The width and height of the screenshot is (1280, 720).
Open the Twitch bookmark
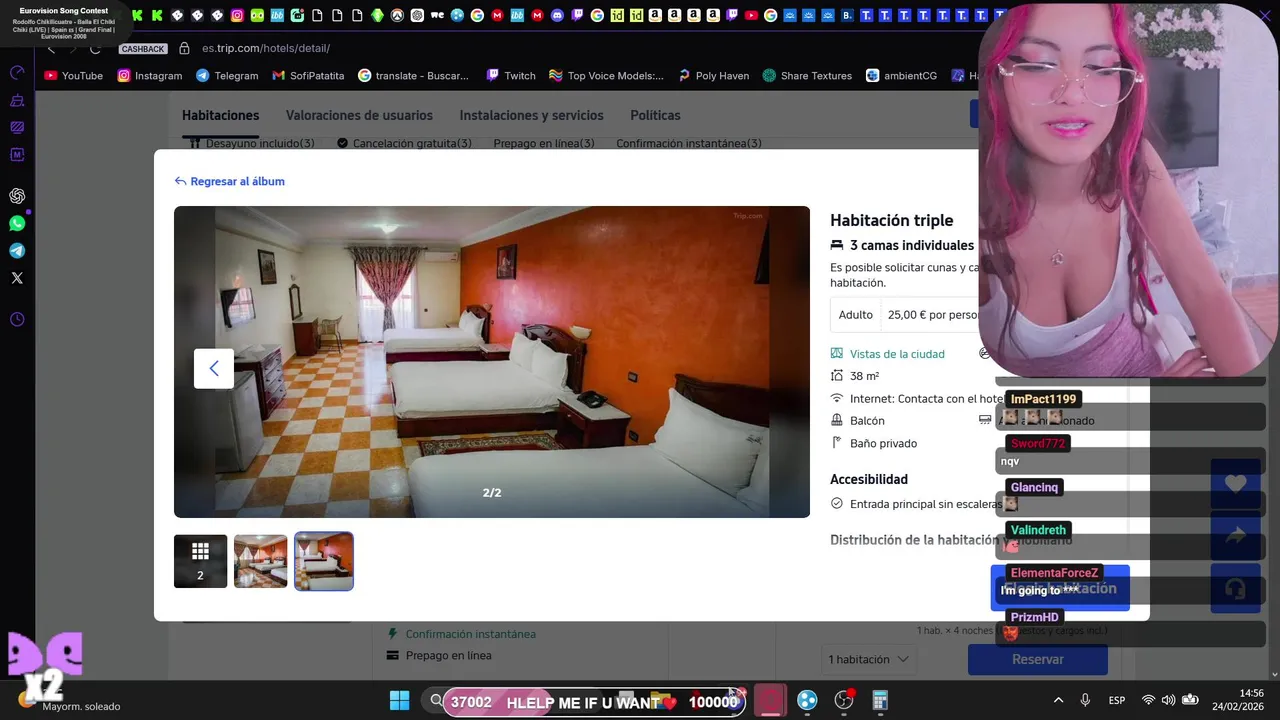[x=511, y=75]
